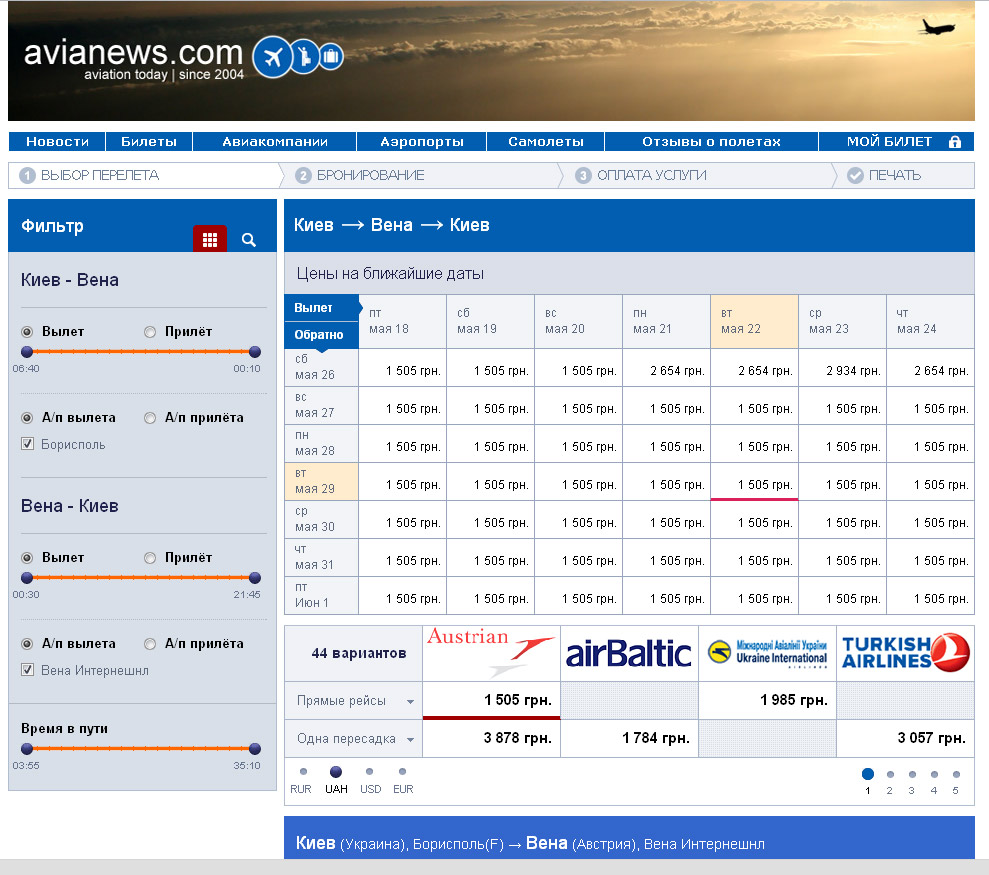Go to Отзывы о полетах page
This screenshot has width=989, height=875.
coord(711,142)
